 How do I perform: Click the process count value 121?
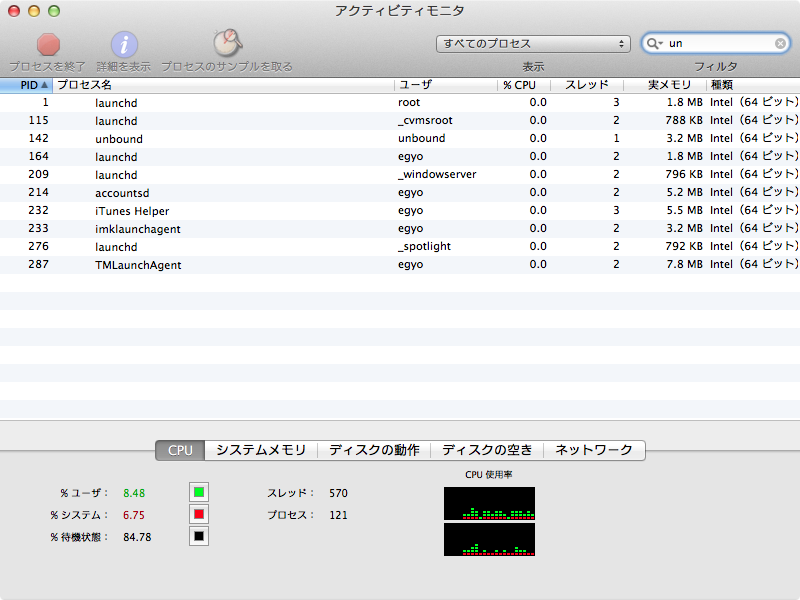point(338,515)
